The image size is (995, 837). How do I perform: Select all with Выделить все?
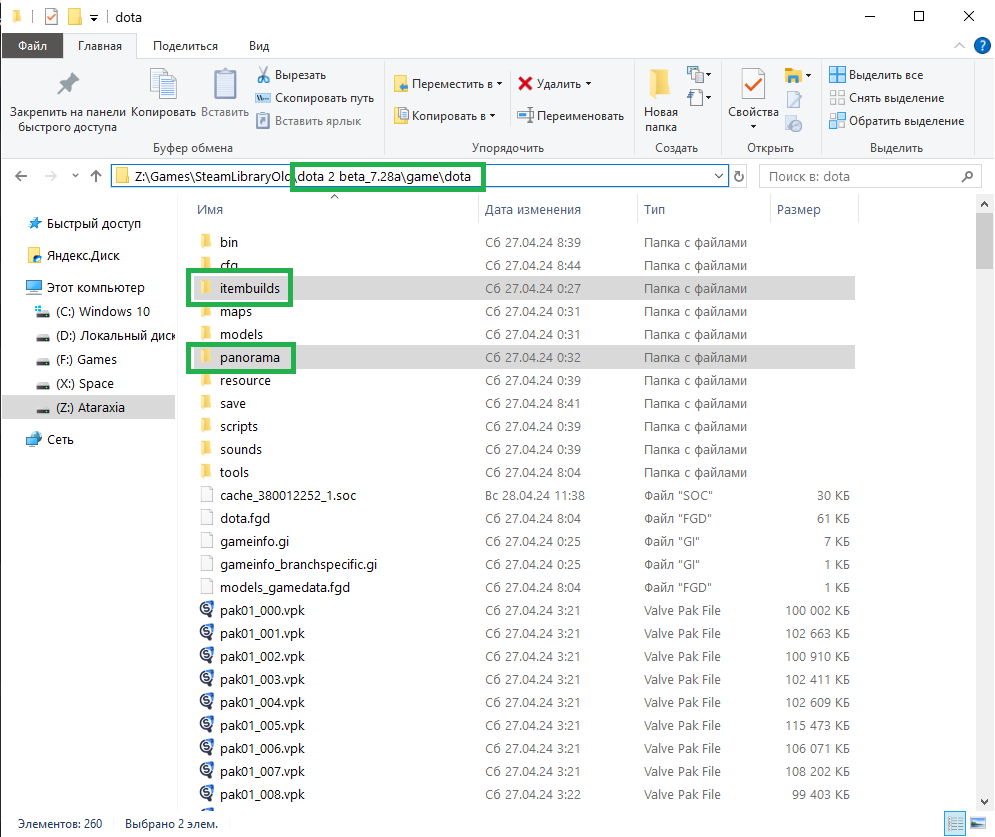[x=876, y=75]
